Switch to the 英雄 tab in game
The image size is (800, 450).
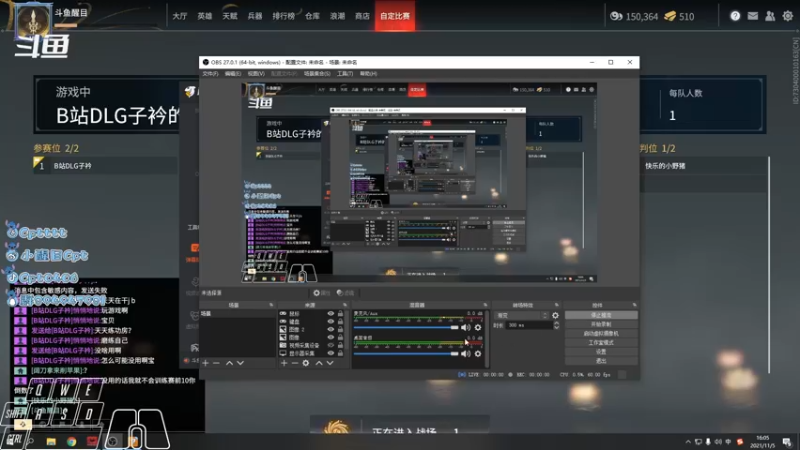click(205, 16)
